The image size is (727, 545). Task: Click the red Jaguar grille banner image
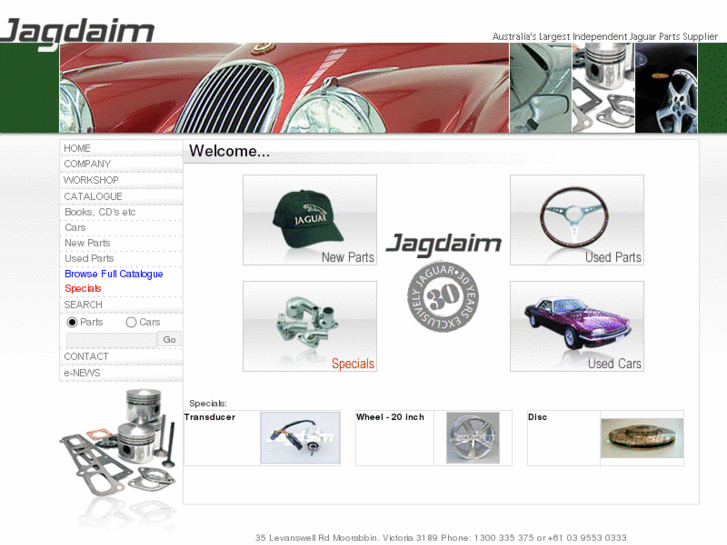click(284, 88)
